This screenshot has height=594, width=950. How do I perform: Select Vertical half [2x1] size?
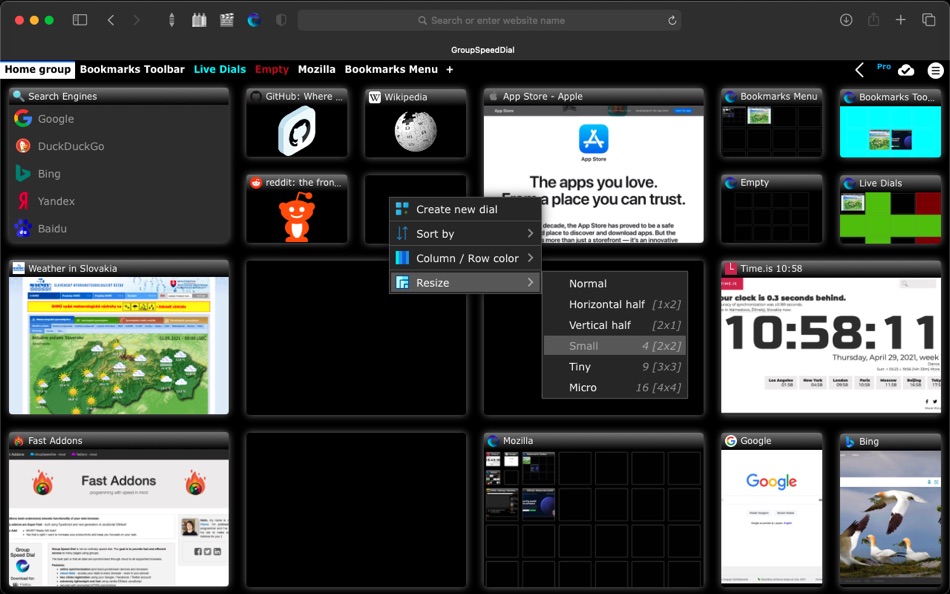click(615, 325)
